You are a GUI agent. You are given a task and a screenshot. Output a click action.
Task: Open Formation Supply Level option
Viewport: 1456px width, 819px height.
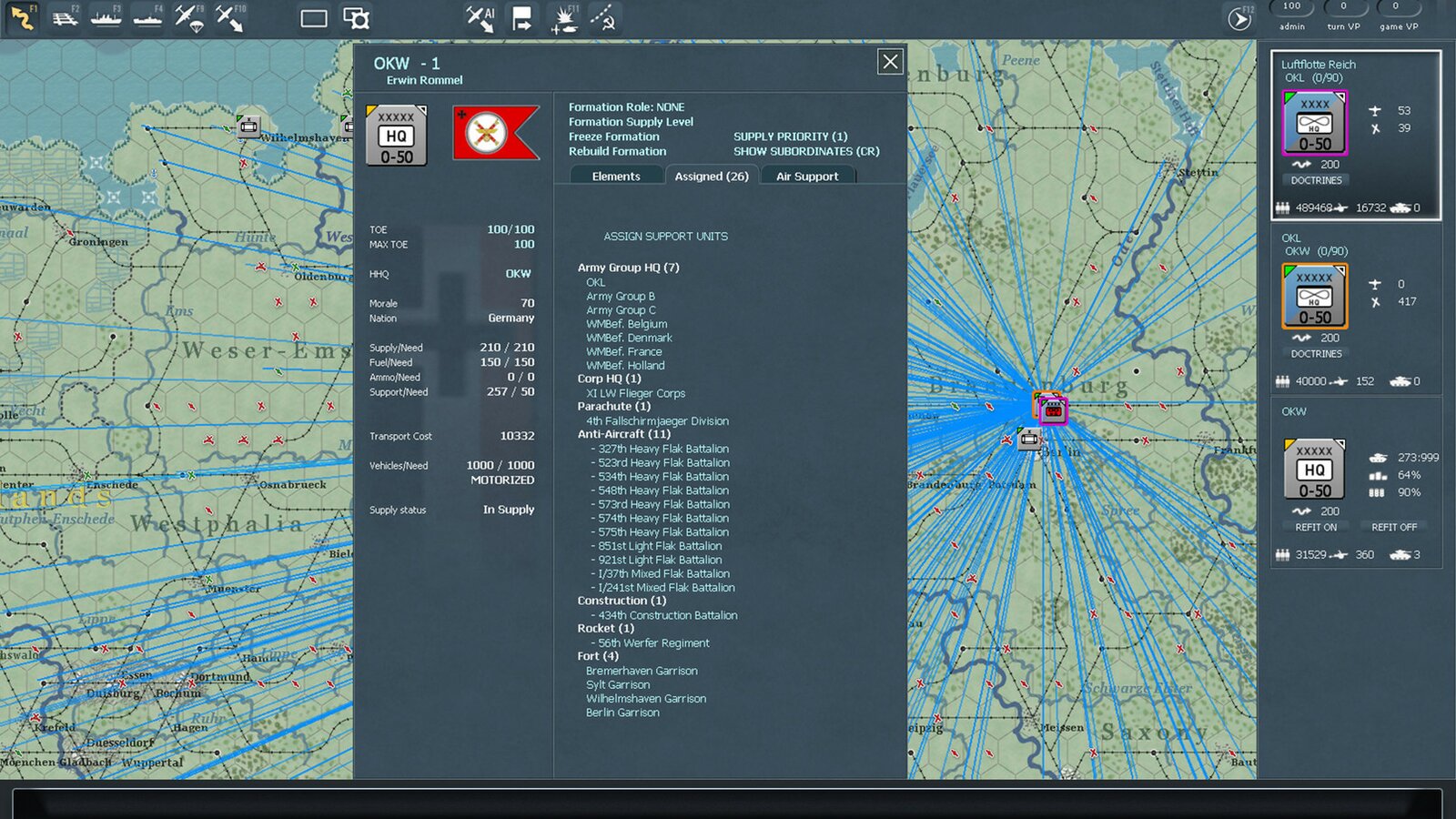(631, 122)
